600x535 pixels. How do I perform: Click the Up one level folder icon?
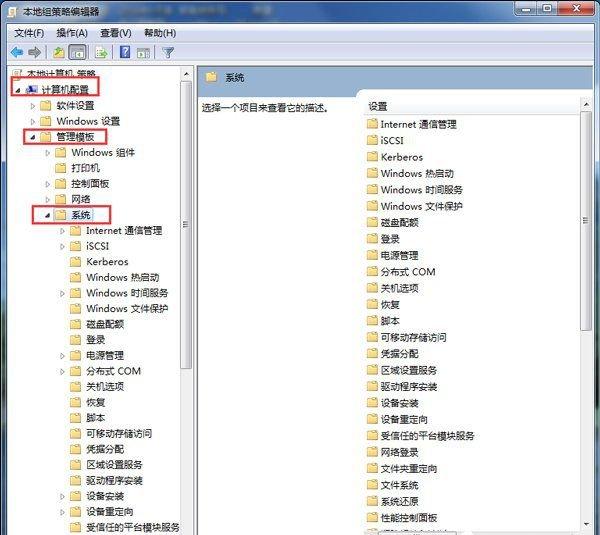59,52
